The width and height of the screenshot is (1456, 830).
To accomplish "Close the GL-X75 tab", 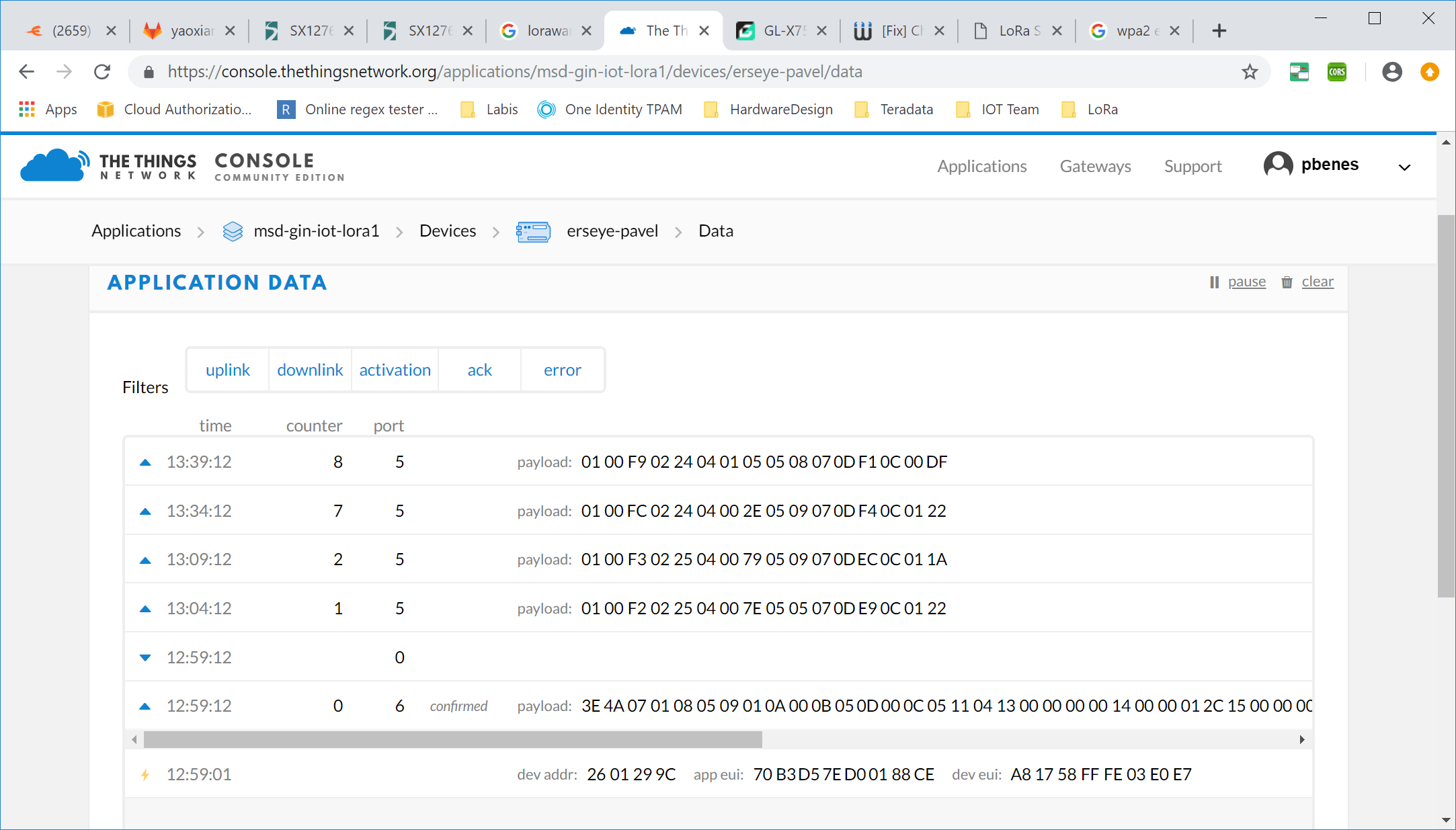I will 821,31.
